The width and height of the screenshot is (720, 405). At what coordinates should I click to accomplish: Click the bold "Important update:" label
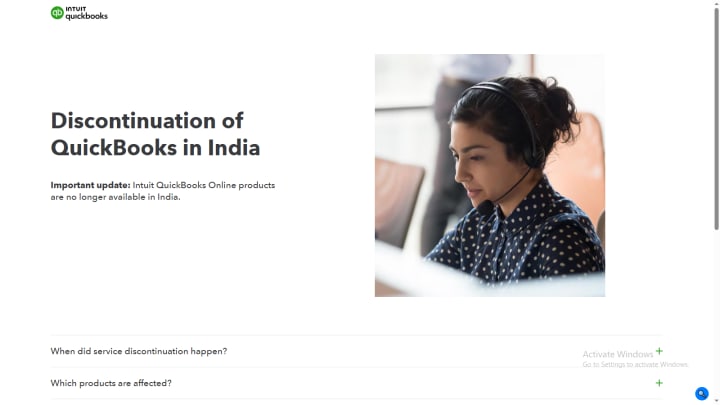pyautogui.click(x=90, y=185)
